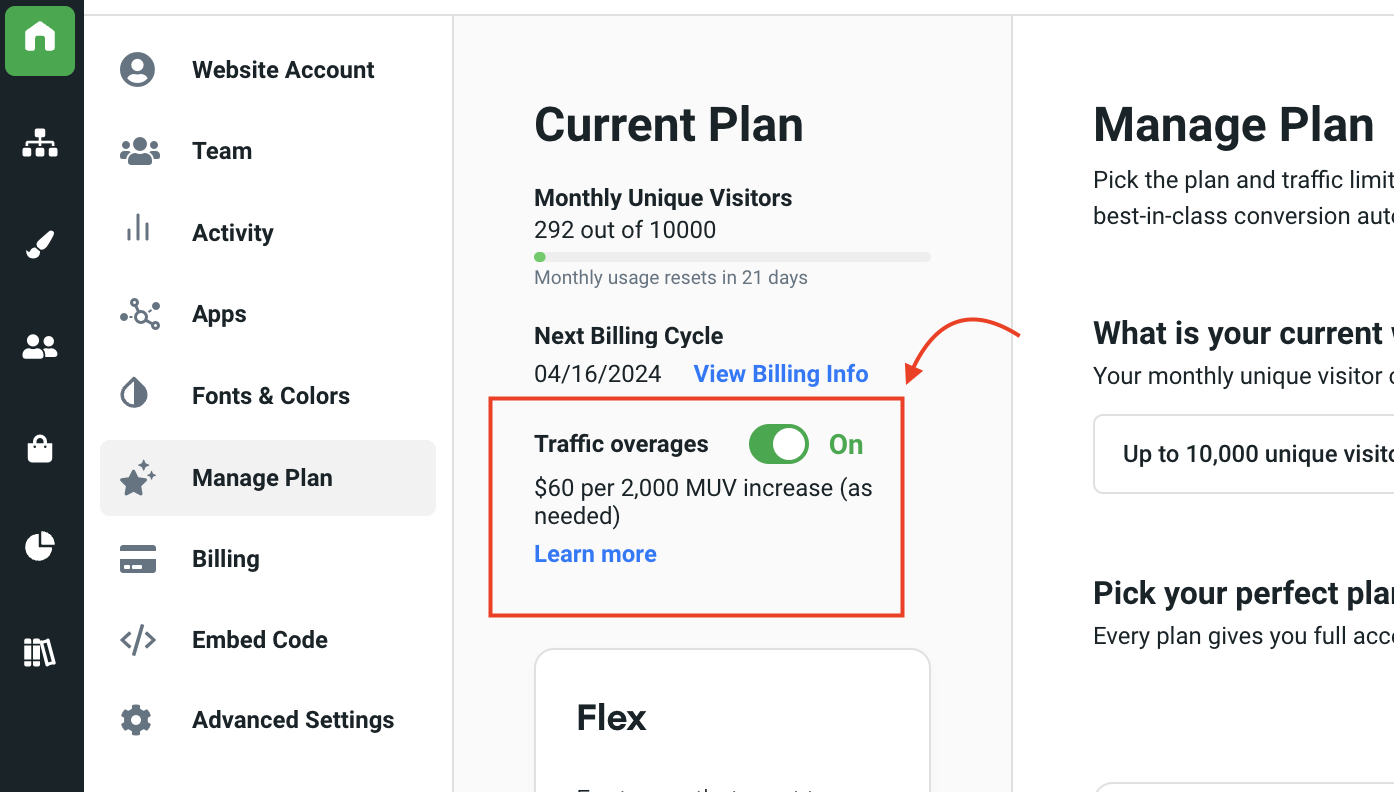The height and width of the screenshot is (792, 1394).
Task: Open the sitemap hierarchy icon in dark sidebar
Action: (x=40, y=144)
